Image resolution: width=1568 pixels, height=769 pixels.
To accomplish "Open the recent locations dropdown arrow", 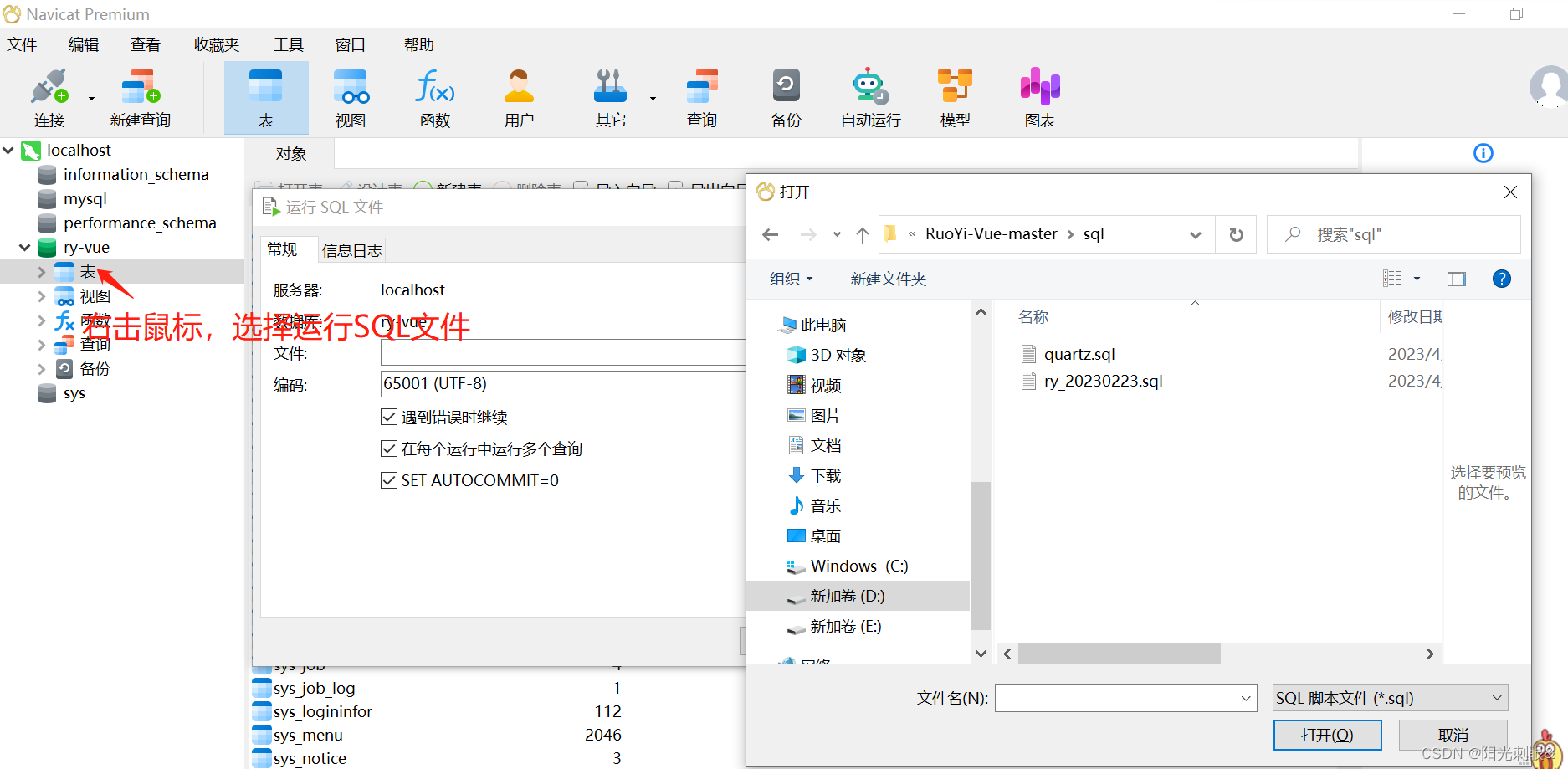I will 837,234.
